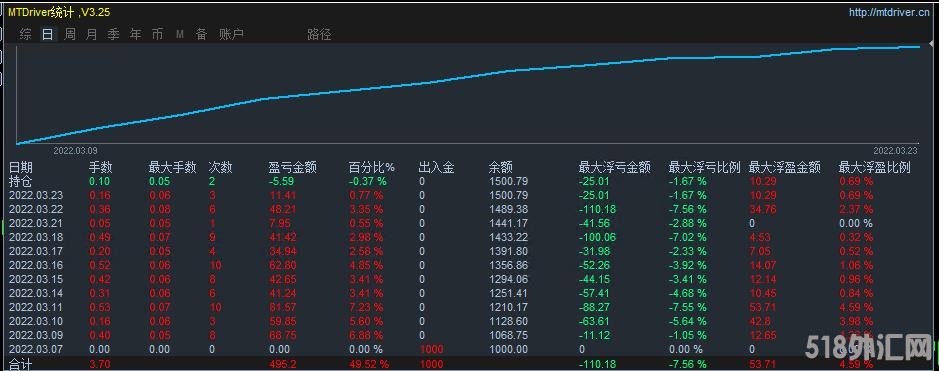Select the 2022.03.22 row date
The height and width of the screenshot is (371, 939).
tap(36, 209)
